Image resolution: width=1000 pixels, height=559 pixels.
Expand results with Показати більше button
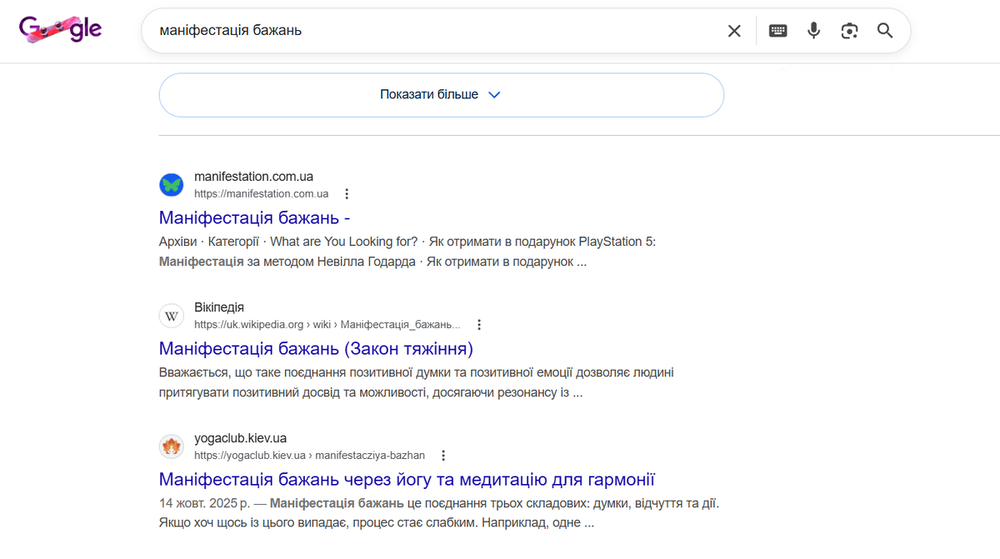[441, 95]
